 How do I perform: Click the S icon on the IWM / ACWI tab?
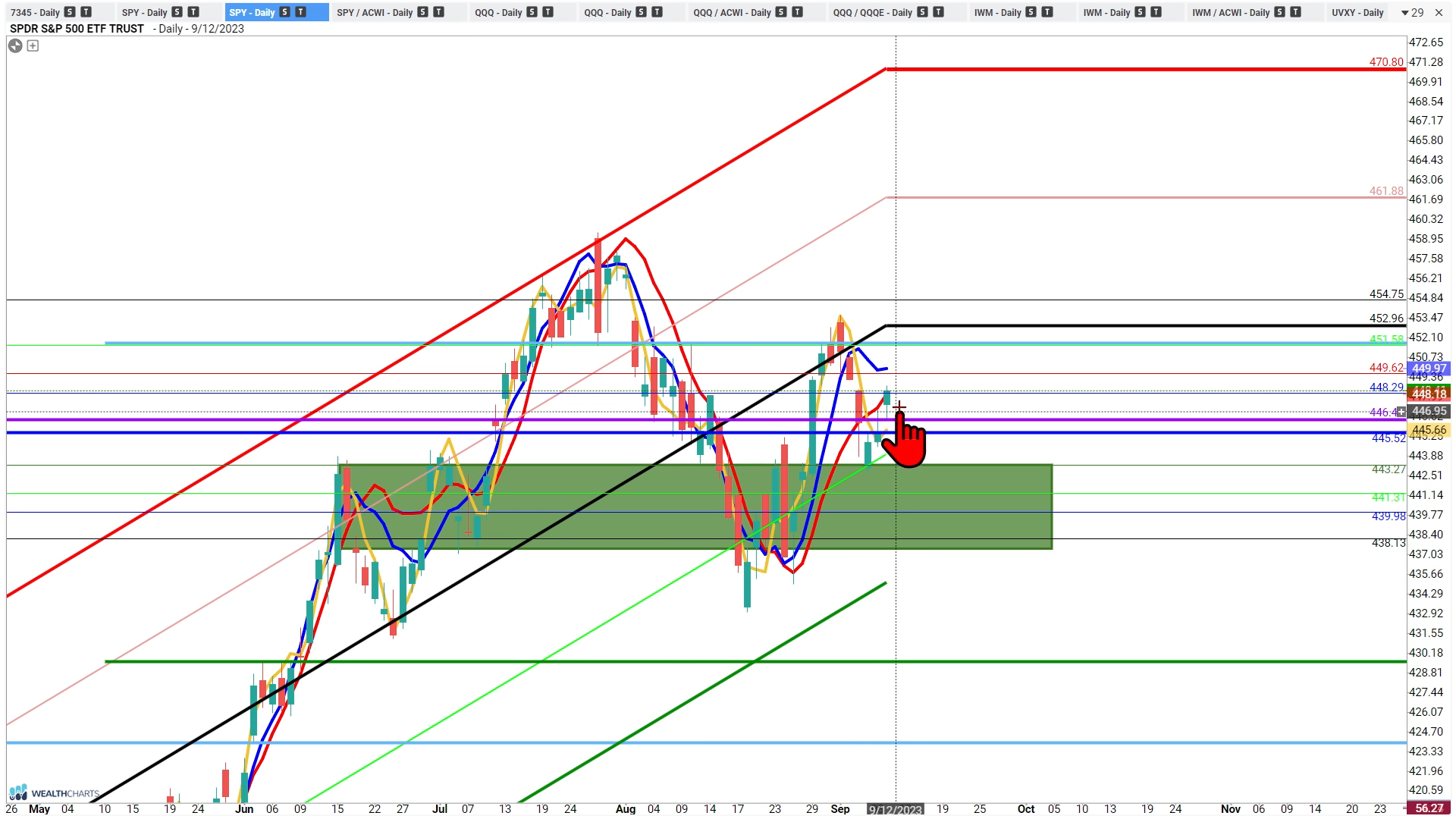pyautogui.click(x=1279, y=12)
